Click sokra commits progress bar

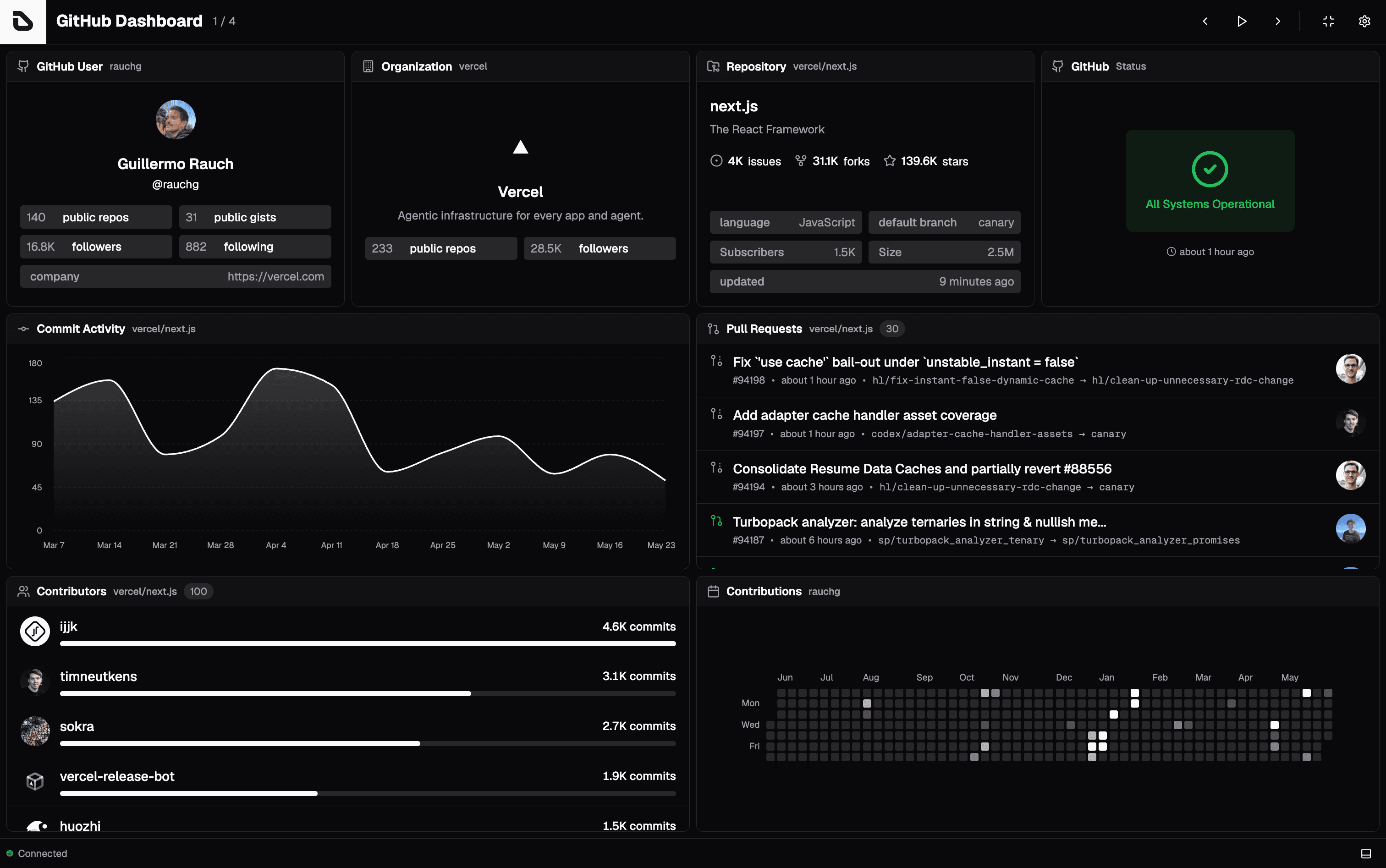point(368,743)
